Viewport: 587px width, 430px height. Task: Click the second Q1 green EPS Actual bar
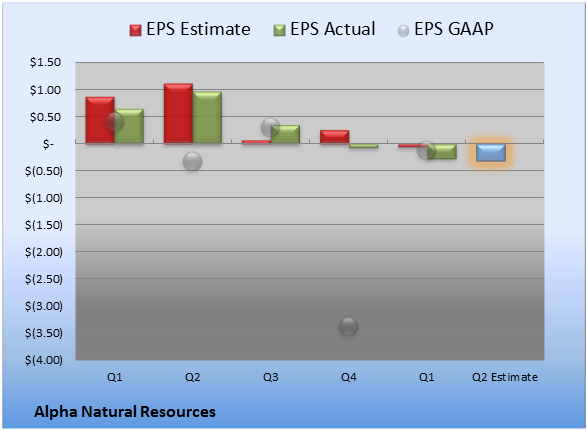442,151
